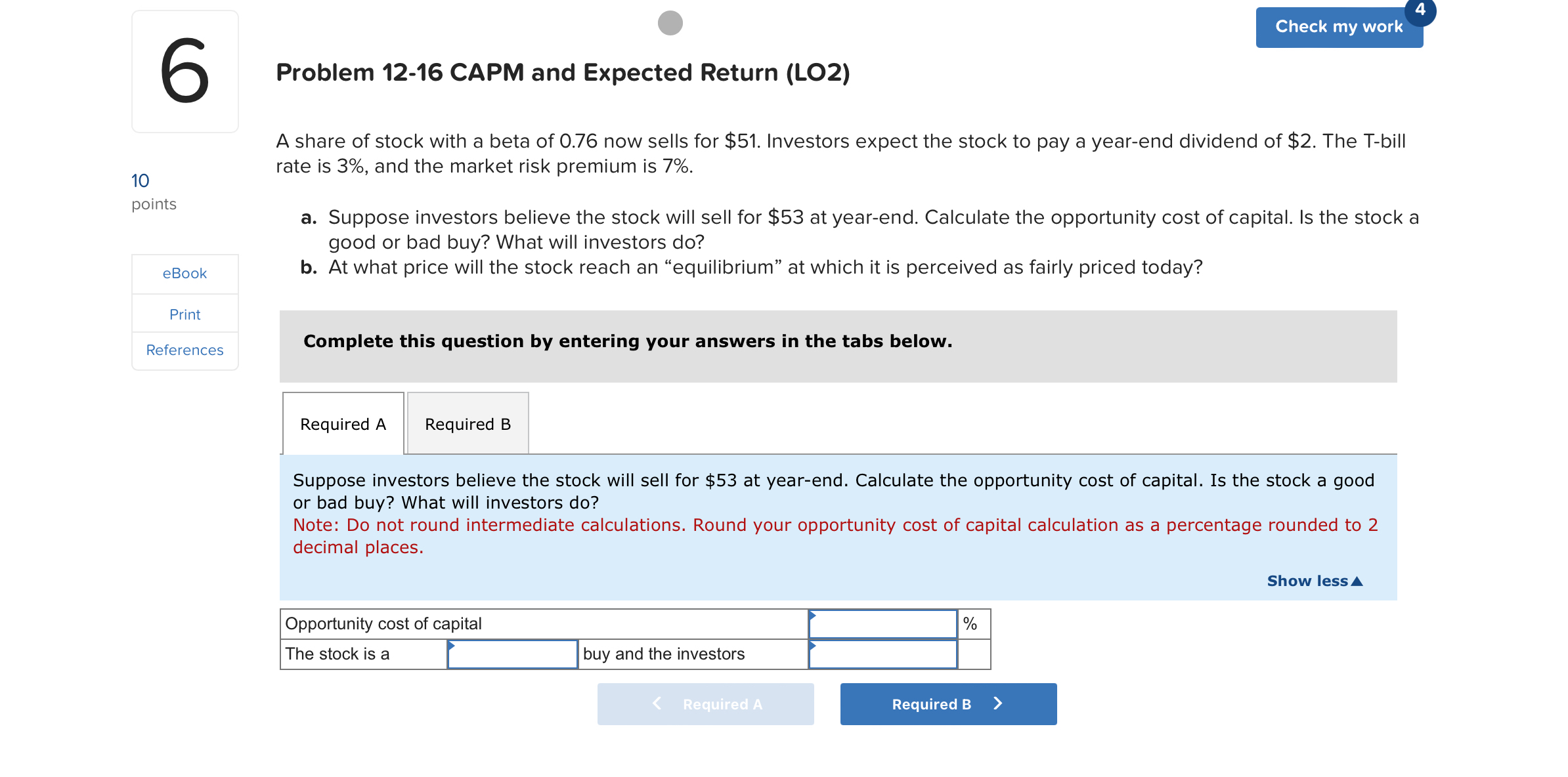Click the Check my work button
Viewport: 1568px width, 777px height.
pyautogui.click(x=1338, y=27)
